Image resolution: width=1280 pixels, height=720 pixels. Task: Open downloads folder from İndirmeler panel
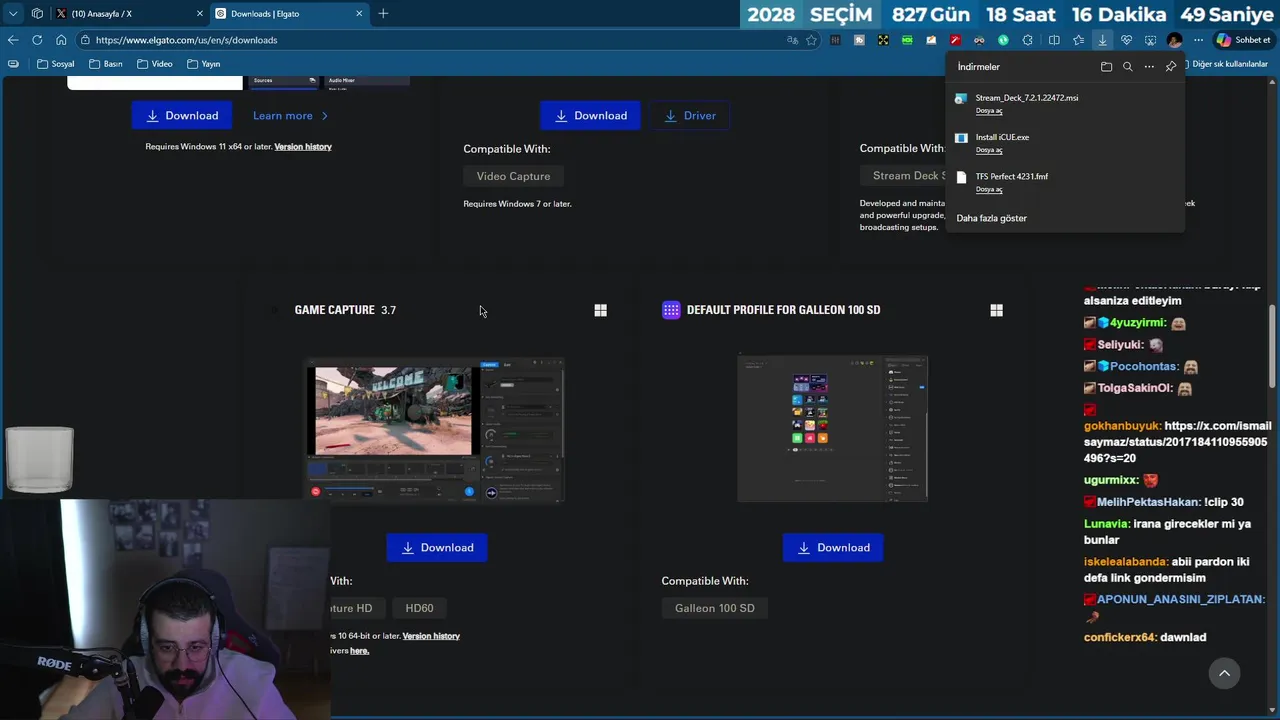point(1106,67)
